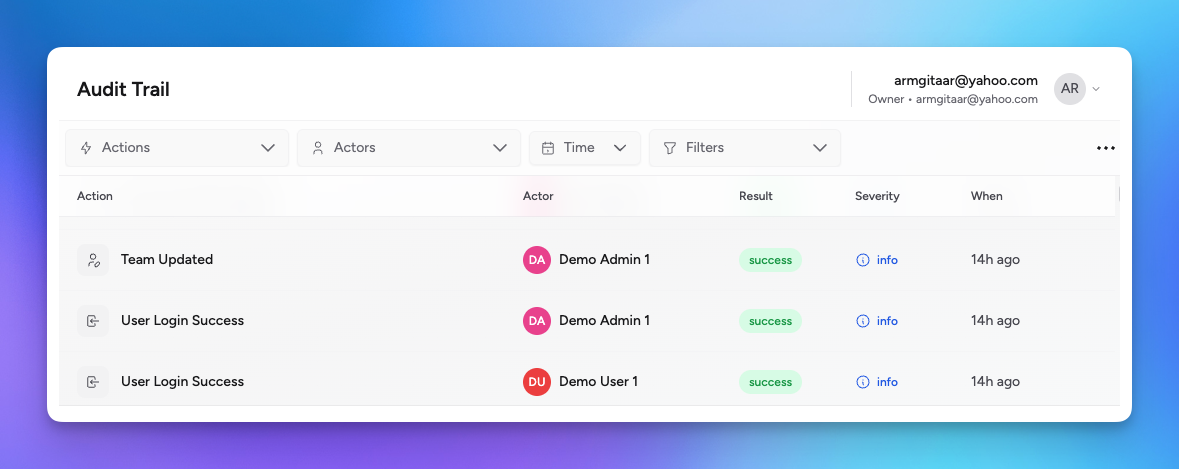1179x469 pixels.
Task: Click the login icon beside Demo User 1's login
Action: [93, 382]
